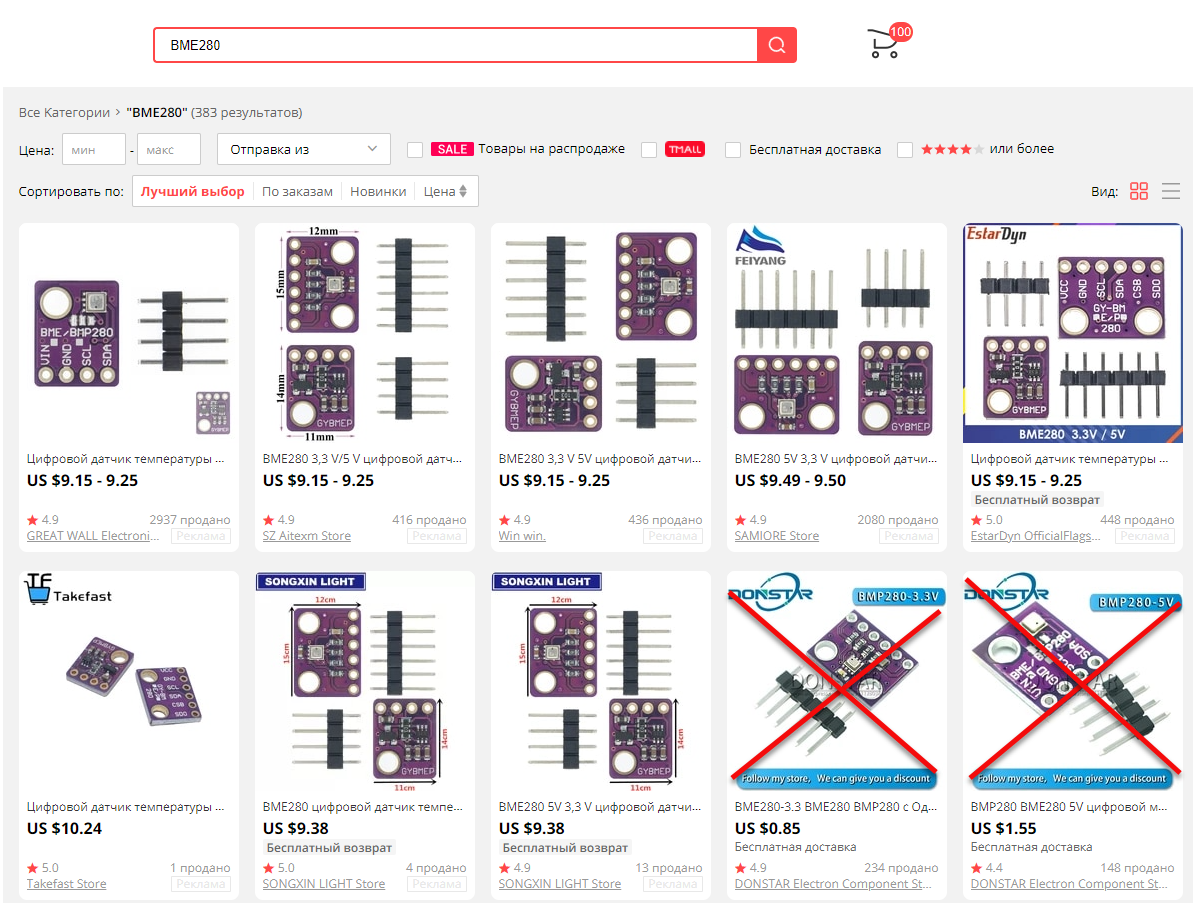Image resolution: width=1193 pixels, height=903 pixels.
Task: Click the four-star rating icons
Action: click(952, 149)
